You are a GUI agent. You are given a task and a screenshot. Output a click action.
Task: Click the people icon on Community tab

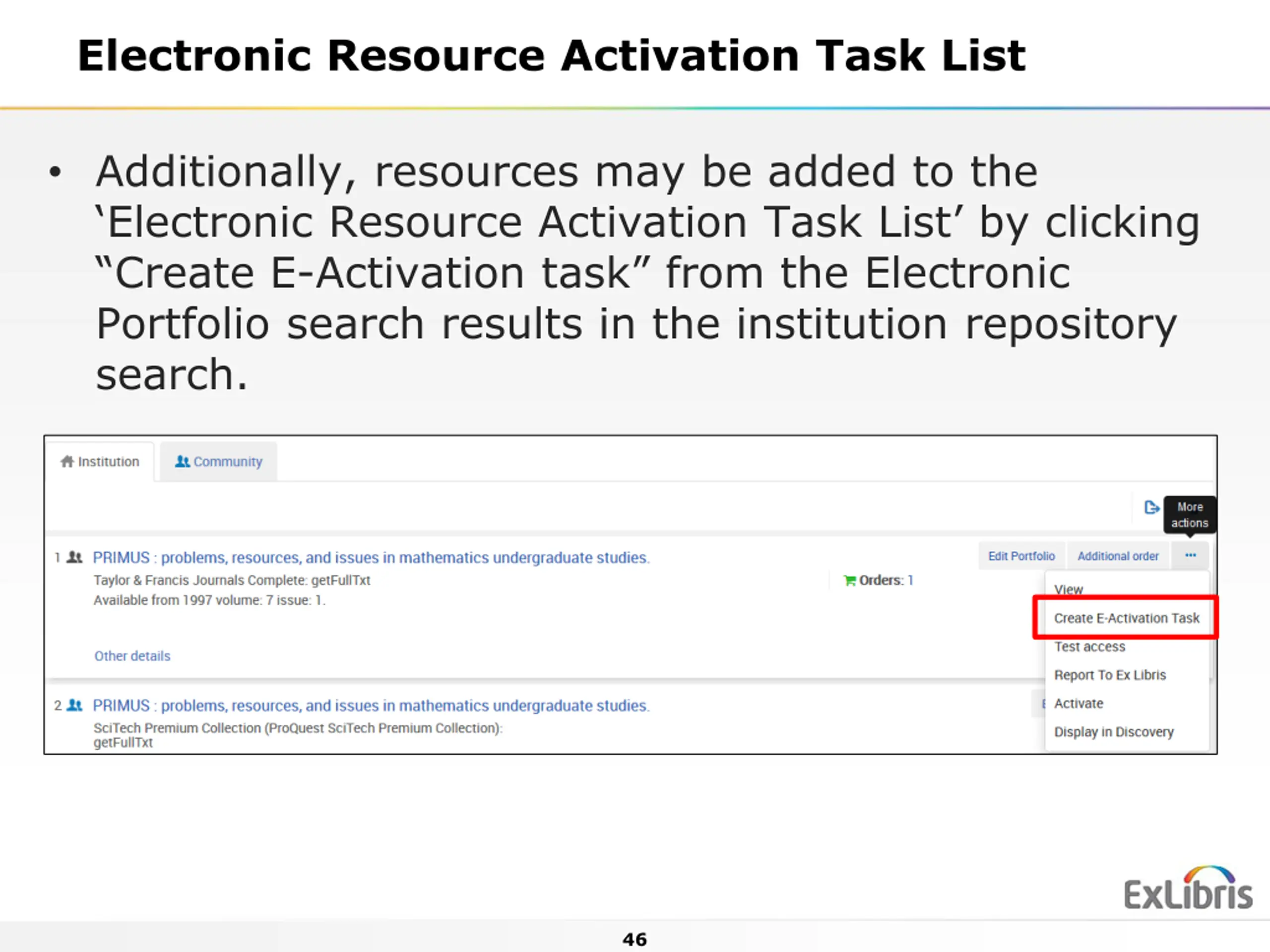pyautogui.click(x=182, y=461)
